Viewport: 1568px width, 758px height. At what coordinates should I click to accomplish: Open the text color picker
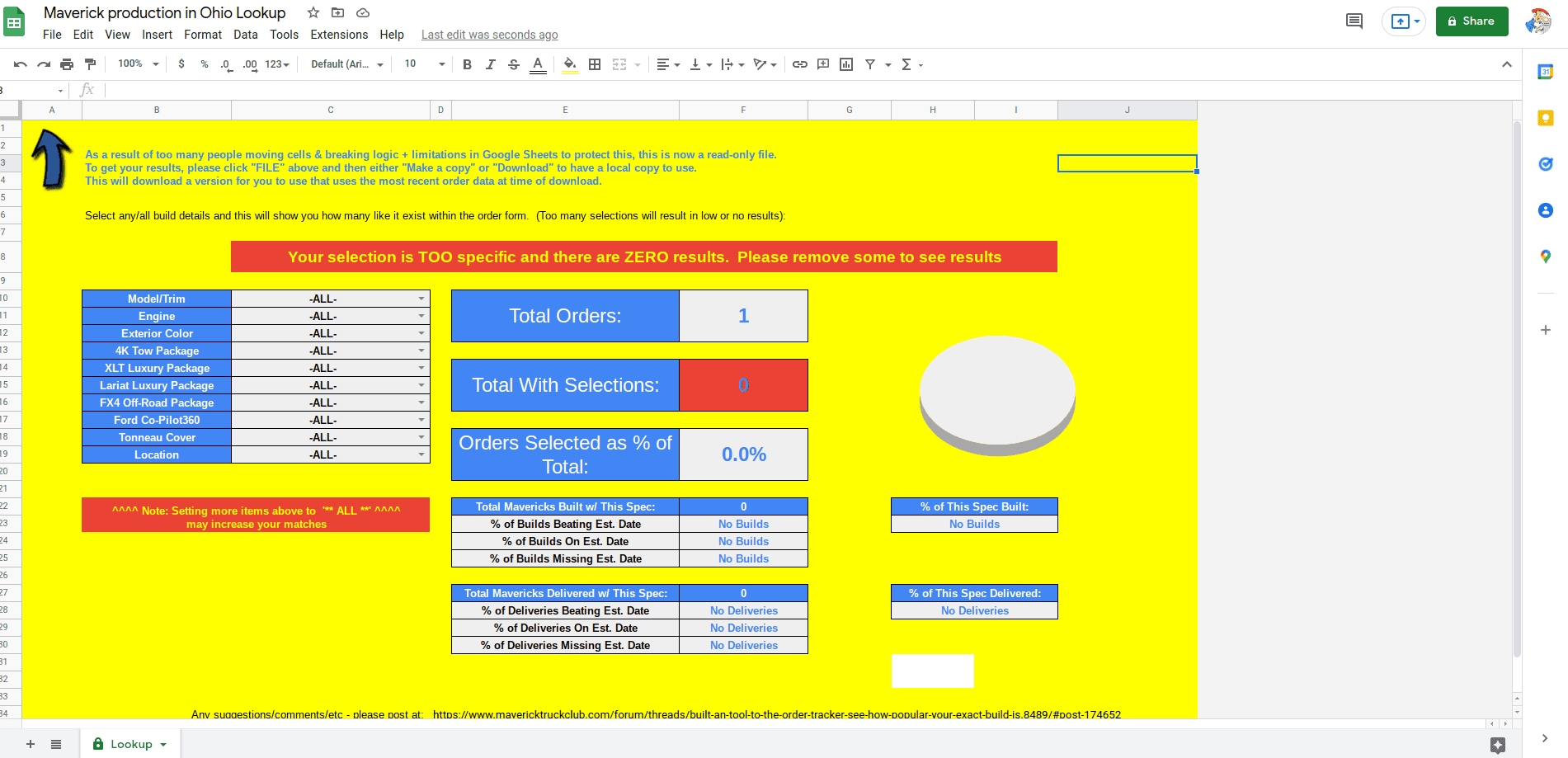[538, 64]
